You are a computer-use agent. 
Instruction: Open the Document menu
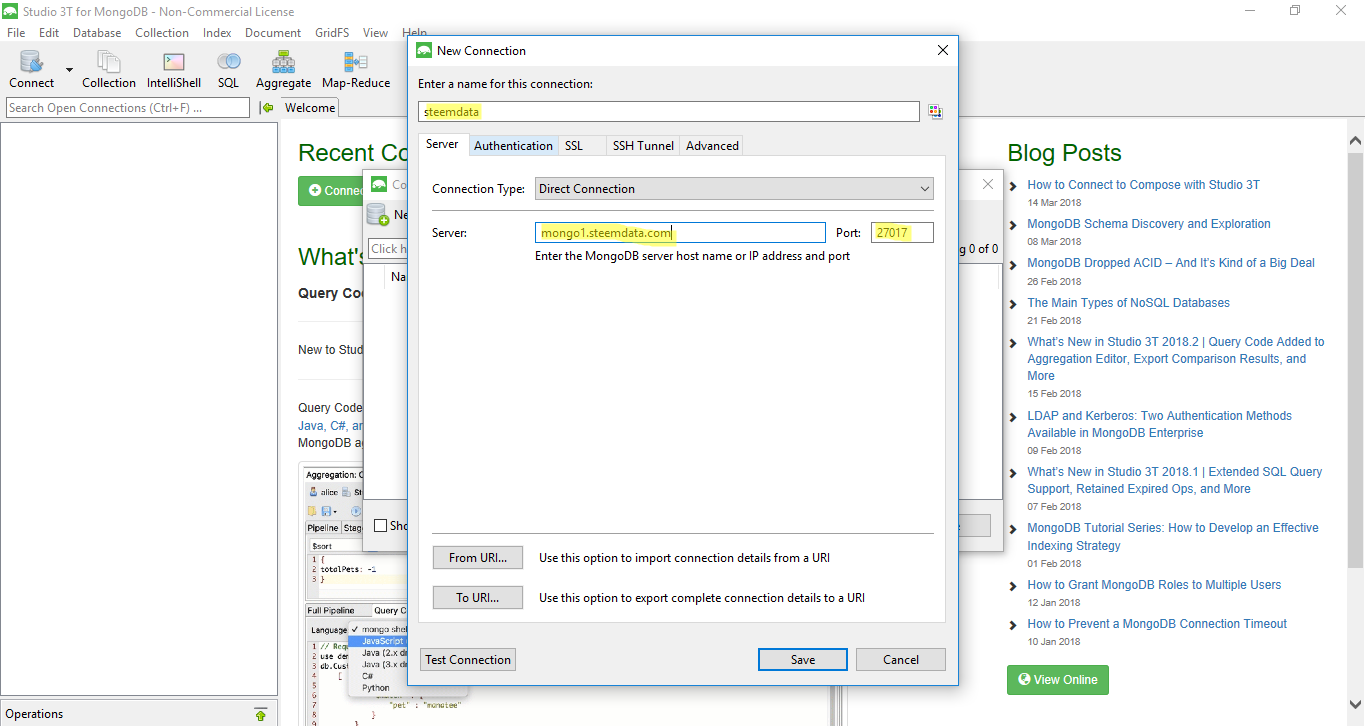click(x=273, y=33)
